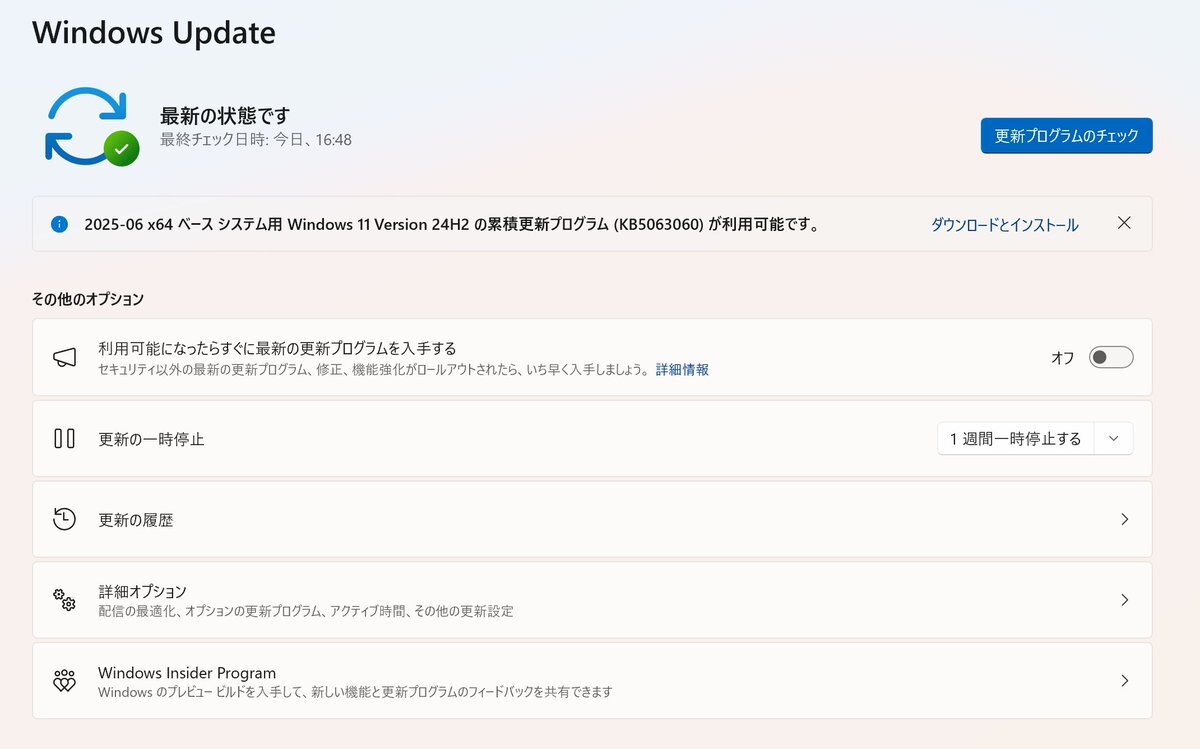Expand the 詳細オプション chevron
Viewport: 1200px width, 749px height.
coord(1124,600)
